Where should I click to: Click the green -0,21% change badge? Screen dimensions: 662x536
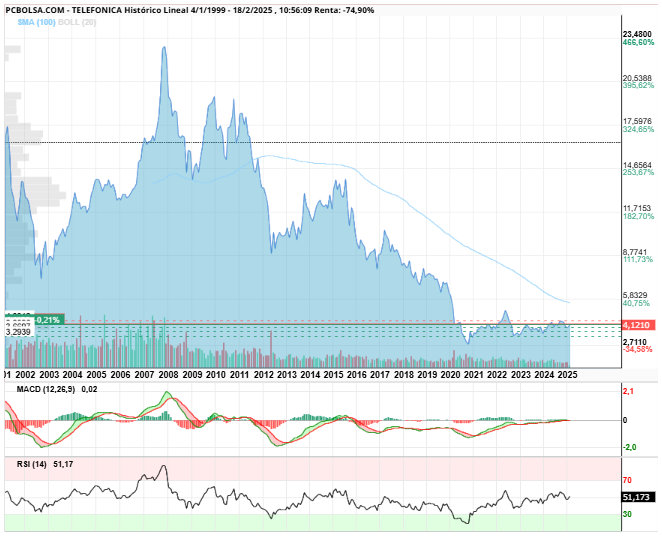48,320
